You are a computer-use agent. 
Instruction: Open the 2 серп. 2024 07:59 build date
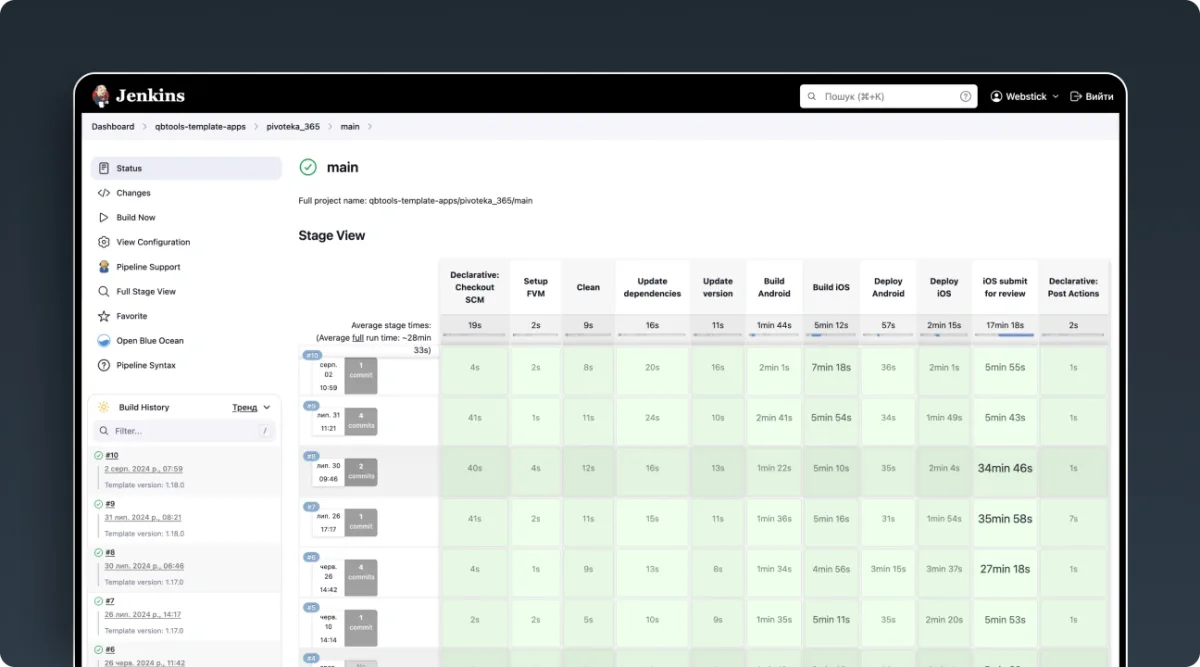click(144, 469)
